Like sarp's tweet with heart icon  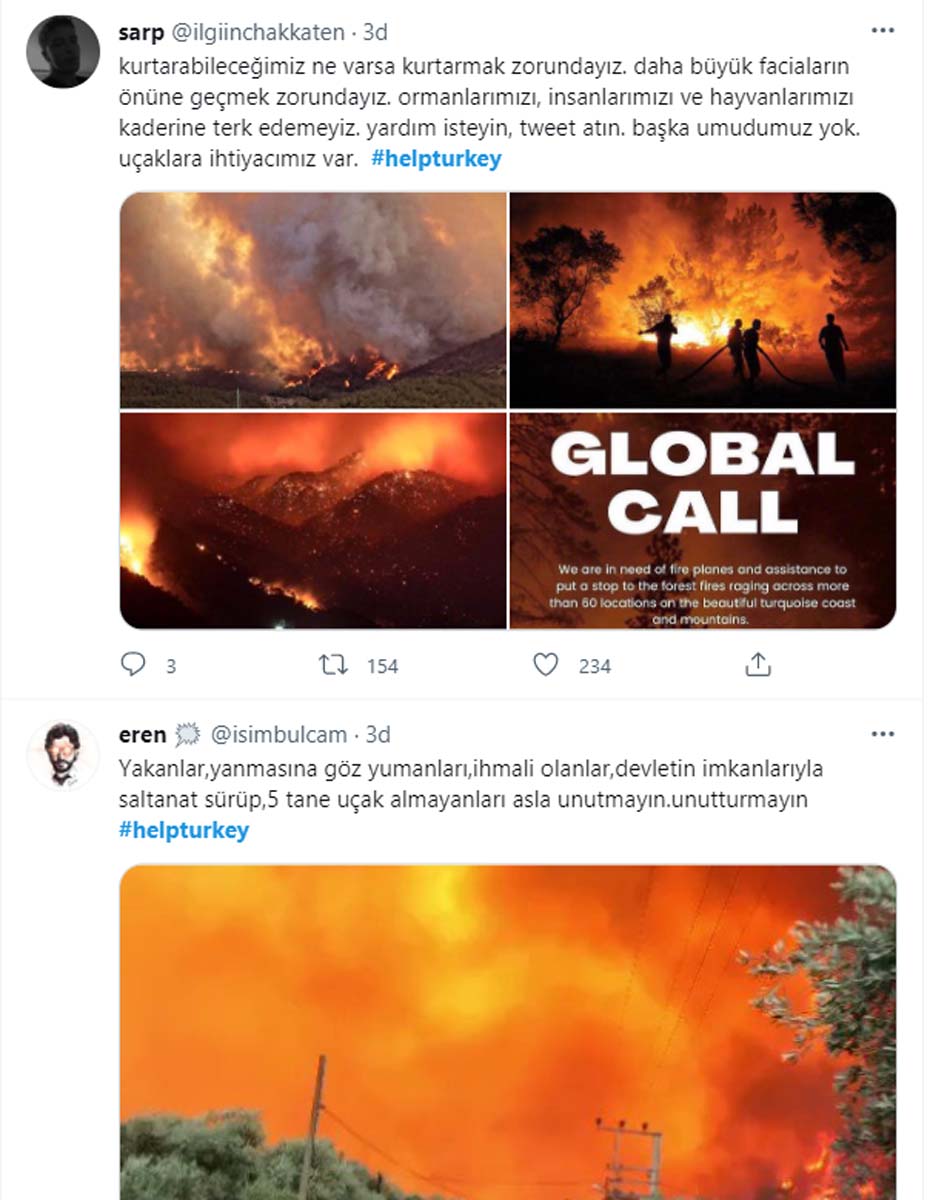[546, 665]
